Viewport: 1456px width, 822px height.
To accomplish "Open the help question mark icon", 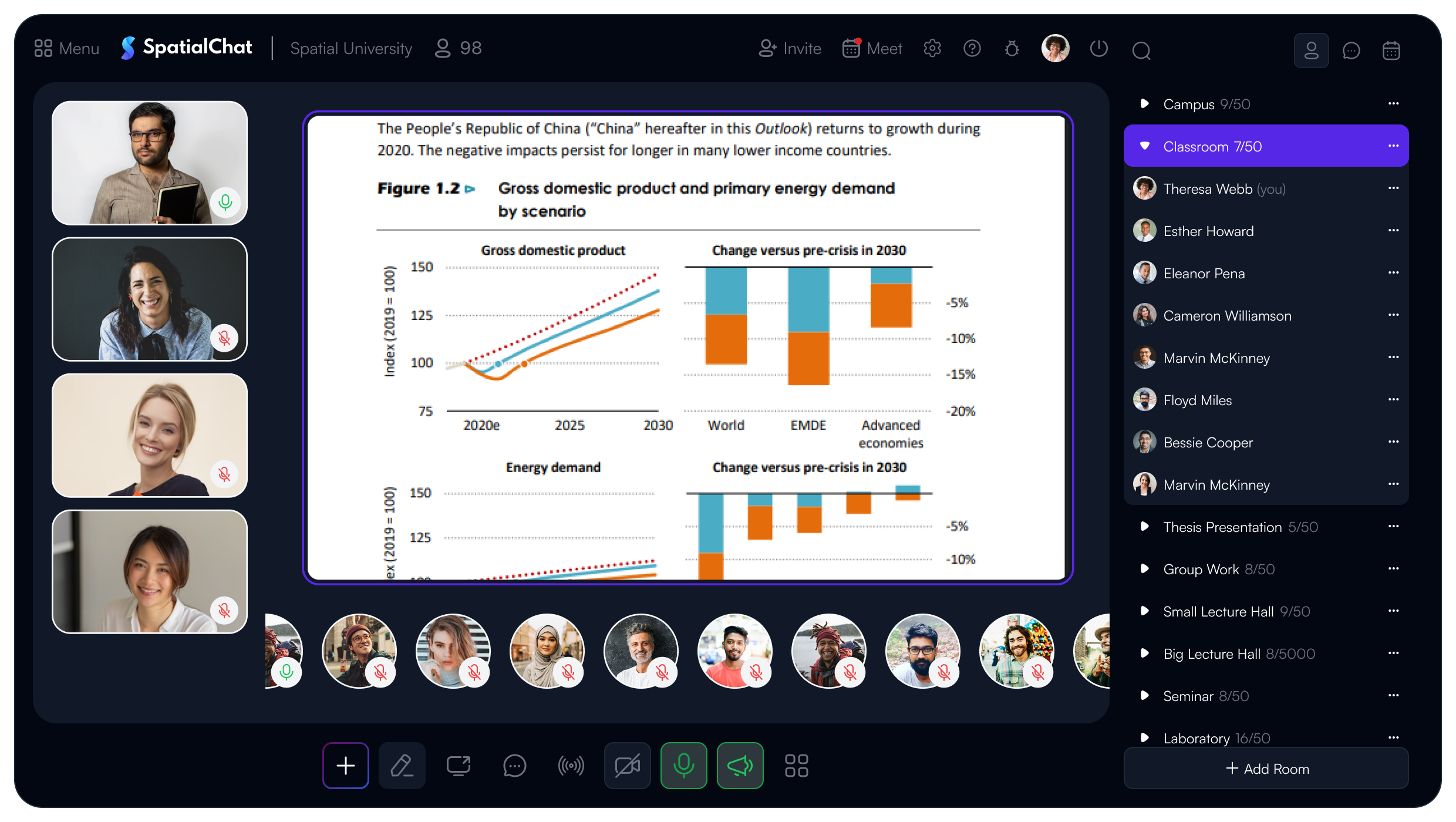I will 972,49.
